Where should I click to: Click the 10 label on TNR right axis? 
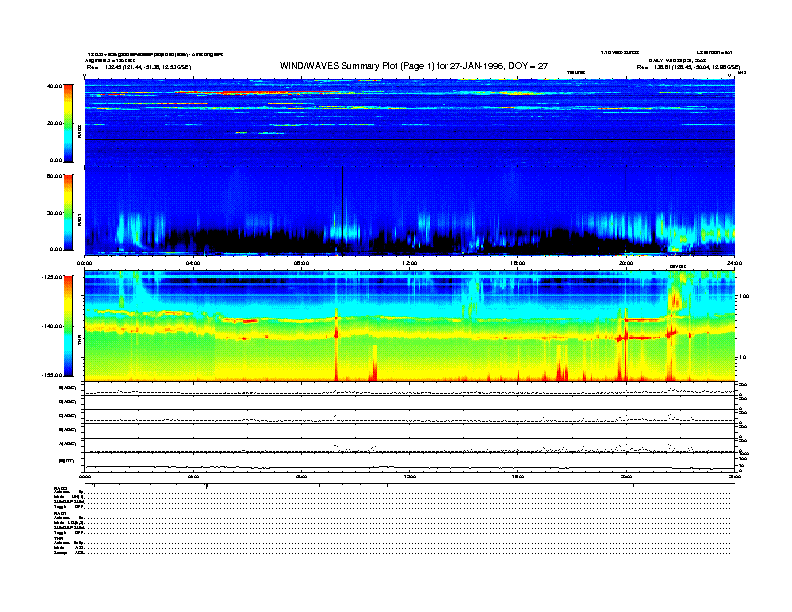(x=742, y=358)
